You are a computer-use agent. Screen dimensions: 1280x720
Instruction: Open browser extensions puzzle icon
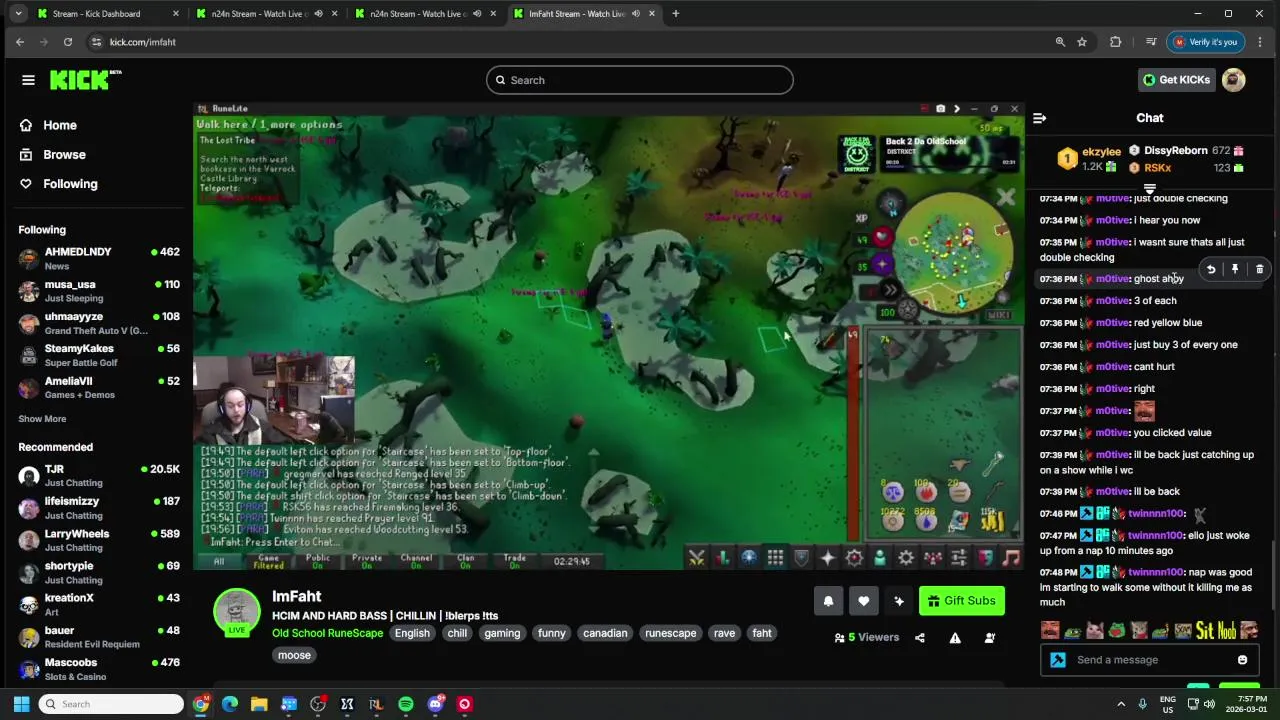(1116, 42)
